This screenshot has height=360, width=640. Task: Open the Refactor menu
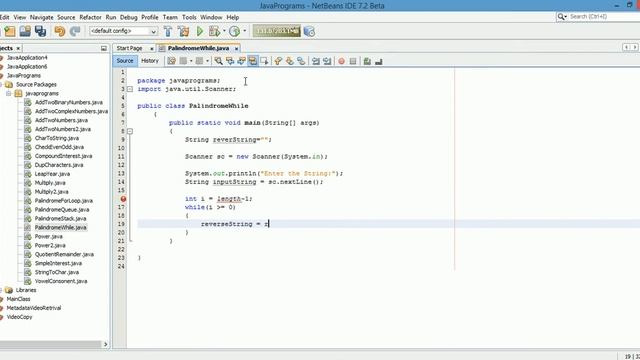point(90,17)
